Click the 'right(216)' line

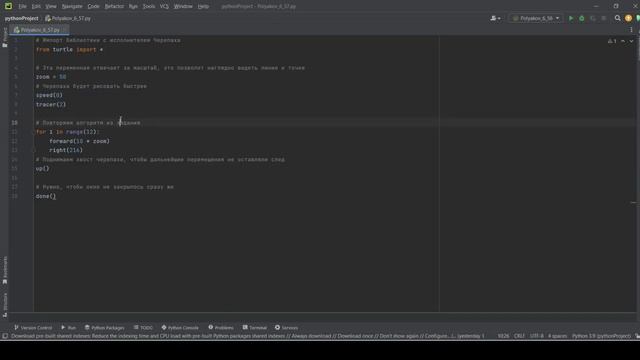[66, 150]
